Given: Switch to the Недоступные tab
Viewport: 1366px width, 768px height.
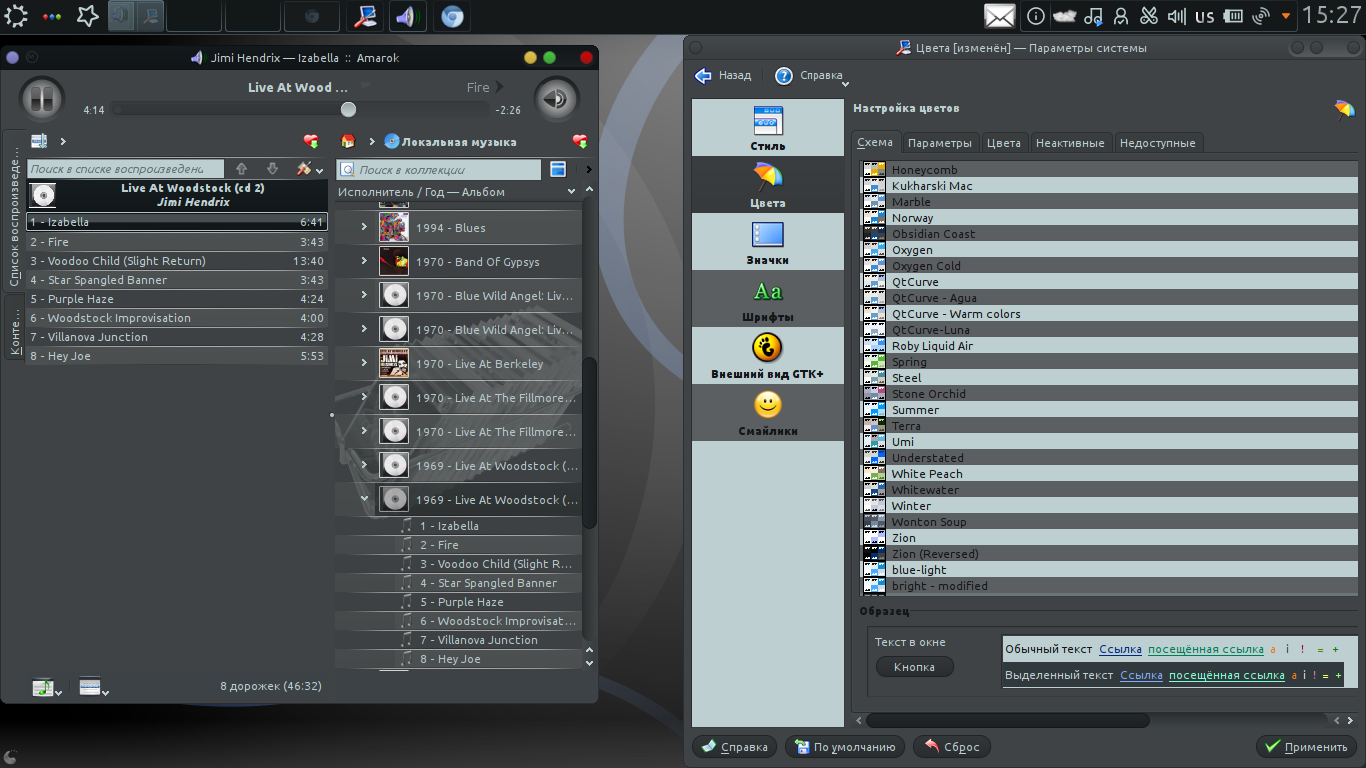Looking at the screenshot, I should [x=1157, y=143].
